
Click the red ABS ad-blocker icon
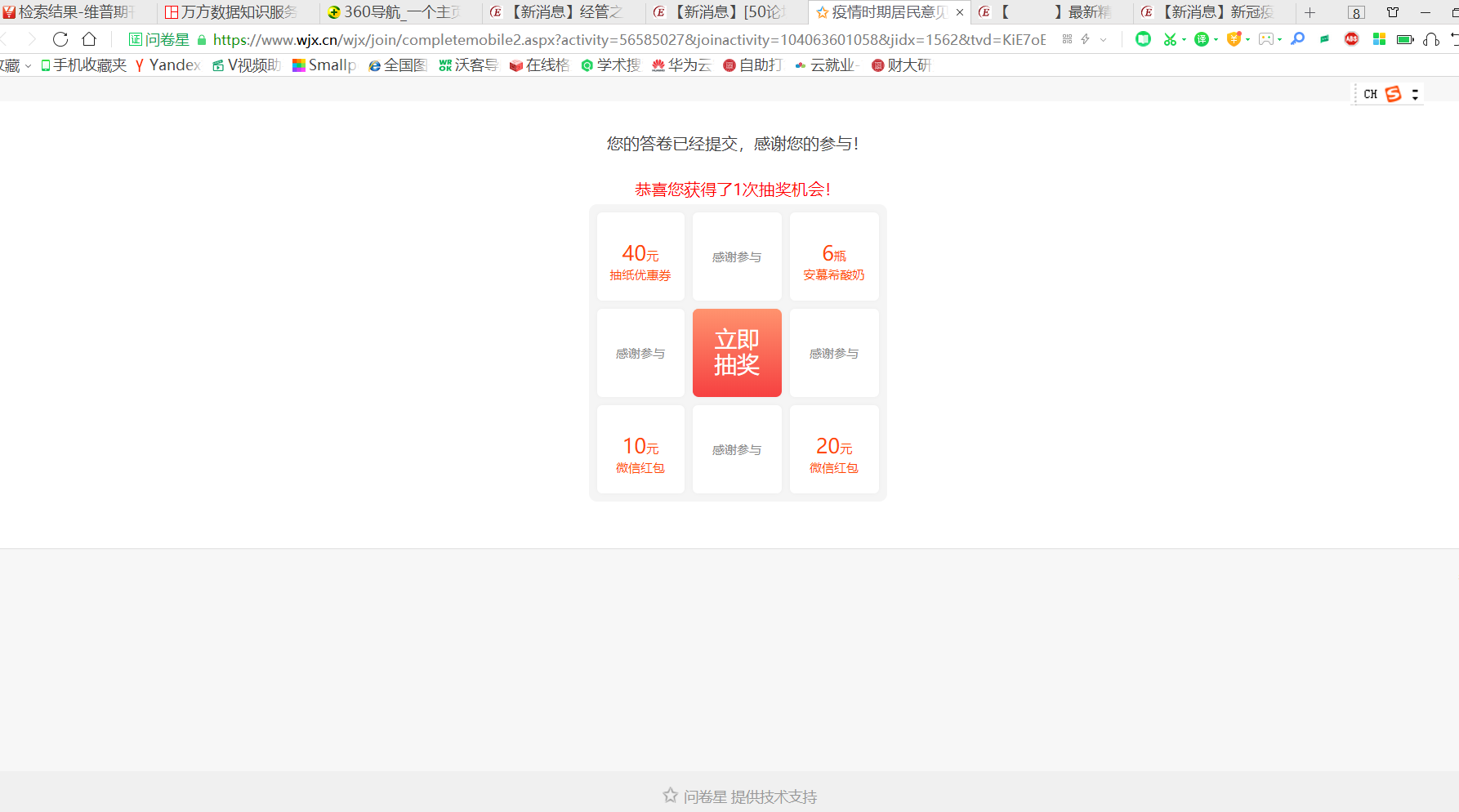tap(1352, 39)
